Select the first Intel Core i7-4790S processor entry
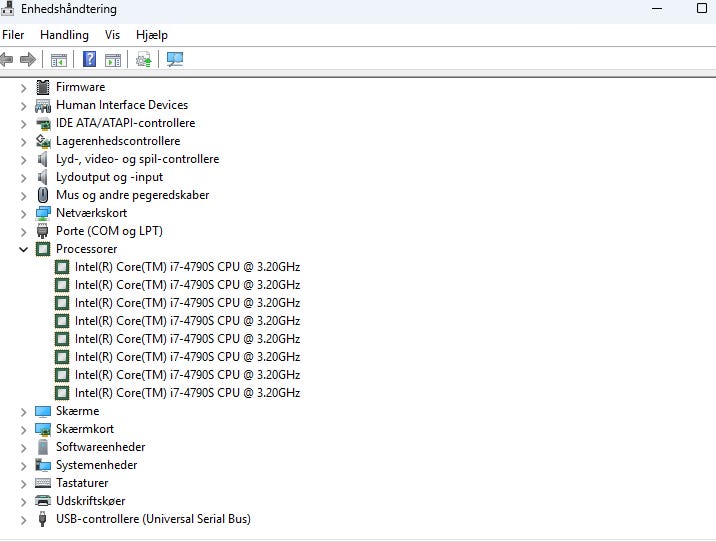Image resolution: width=716 pixels, height=542 pixels. [x=187, y=267]
